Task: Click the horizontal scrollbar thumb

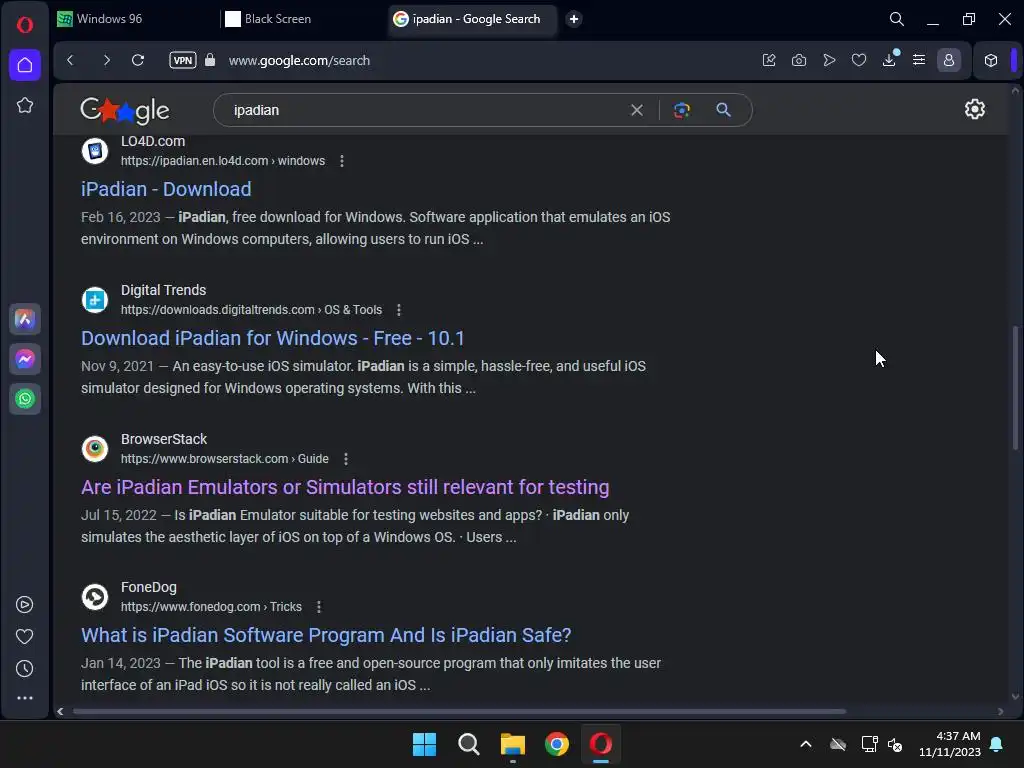Action: coord(459,711)
